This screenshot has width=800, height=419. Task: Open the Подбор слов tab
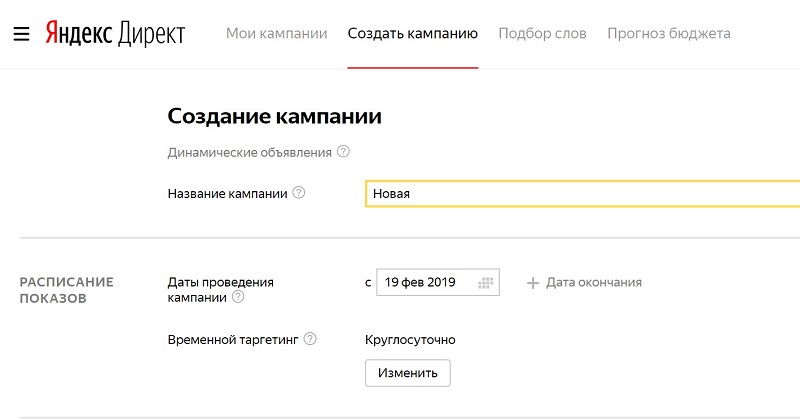point(542,34)
